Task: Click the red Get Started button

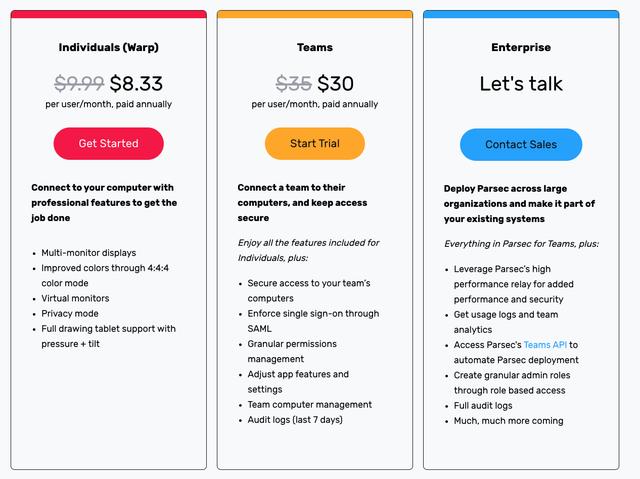Action: tap(108, 143)
